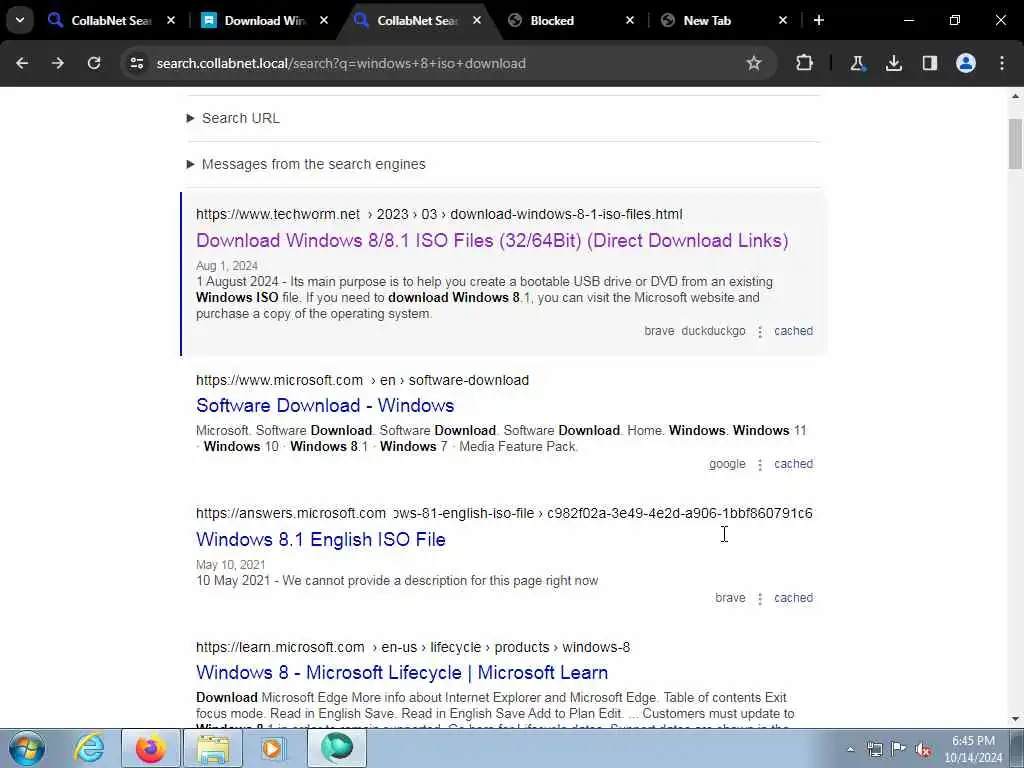Open the profile avatar menu
Viewport: 1024px width, 768px height.
(966, 63)
